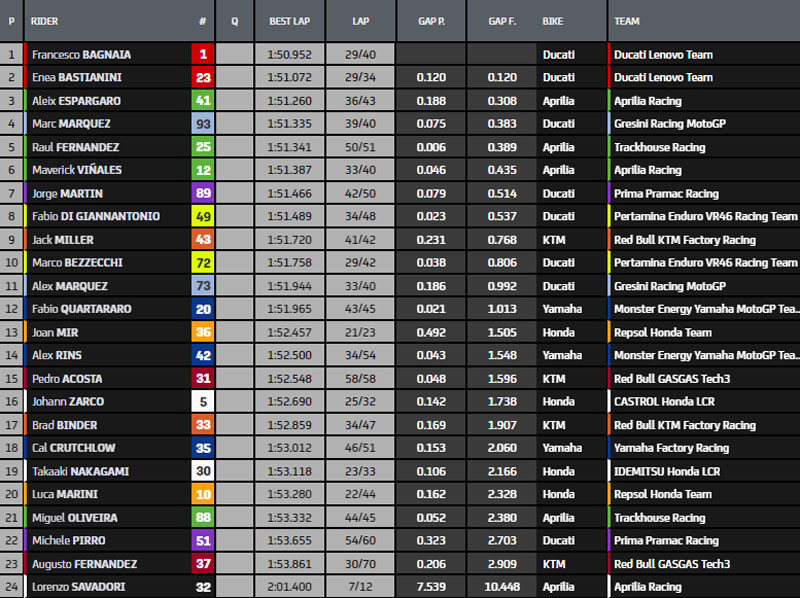Select Johann Zarco's white number 5 badge
Screen dimensions: 800x598
point(203,402)
